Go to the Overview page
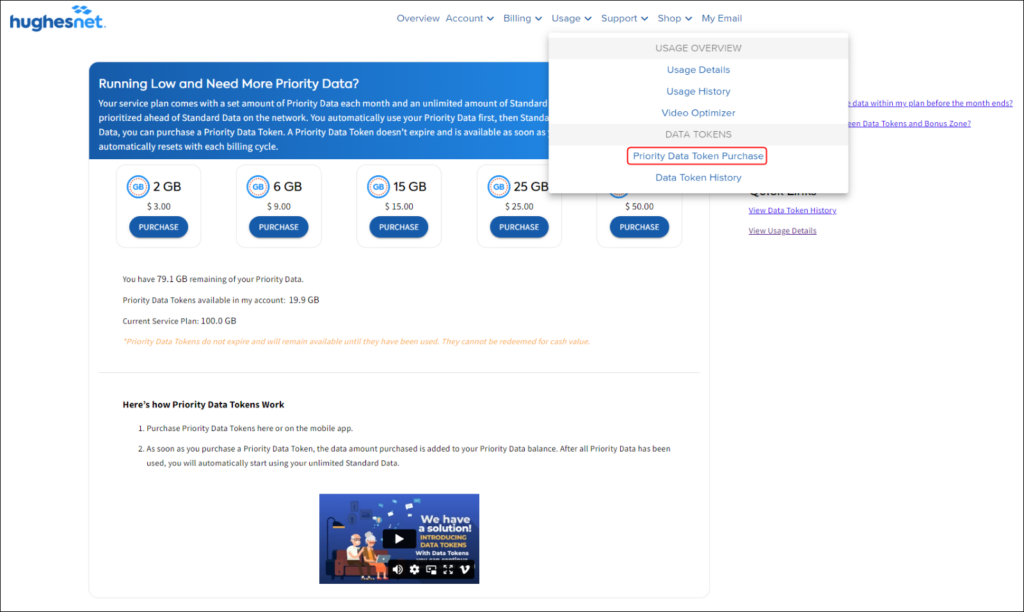 pos(418,18)
